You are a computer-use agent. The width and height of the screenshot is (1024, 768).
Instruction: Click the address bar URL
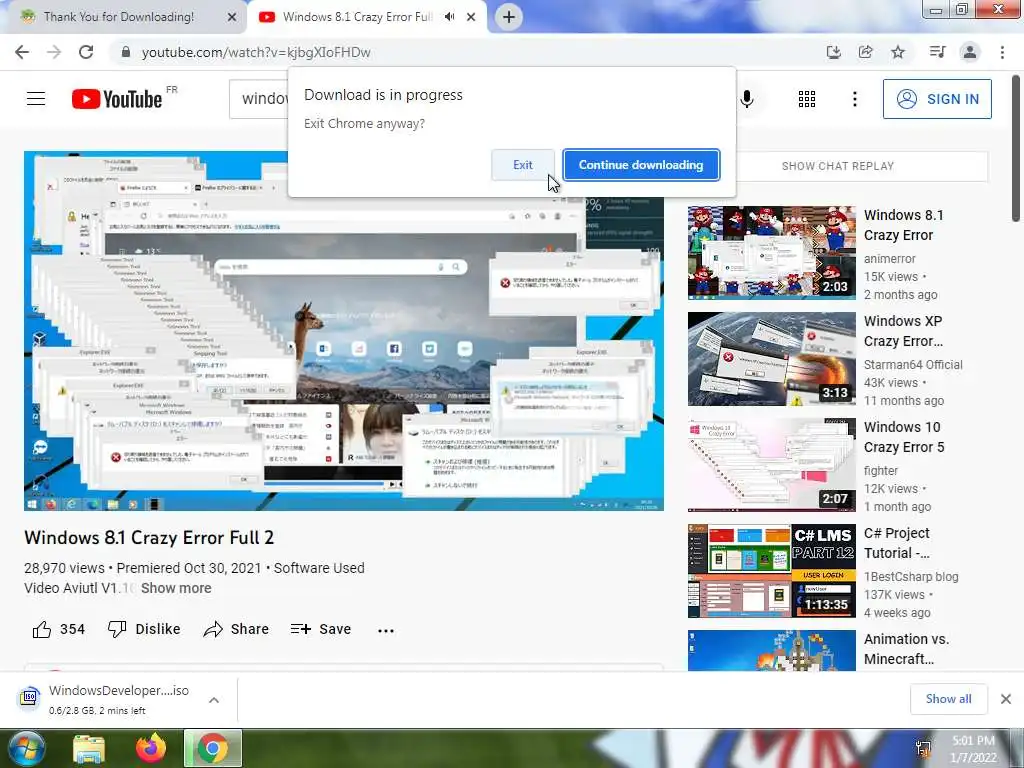256,52
